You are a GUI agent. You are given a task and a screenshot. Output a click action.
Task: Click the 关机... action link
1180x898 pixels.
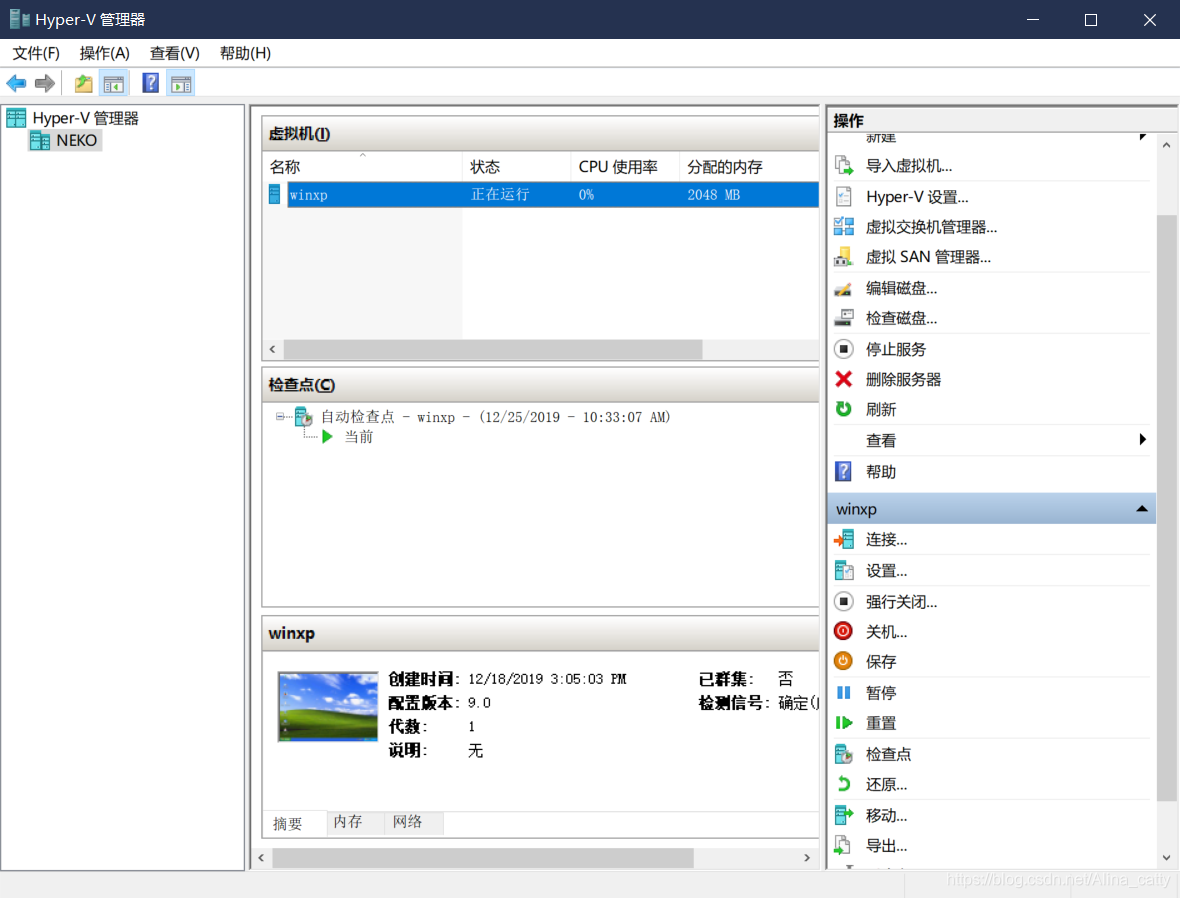click(x=887, y=632)
